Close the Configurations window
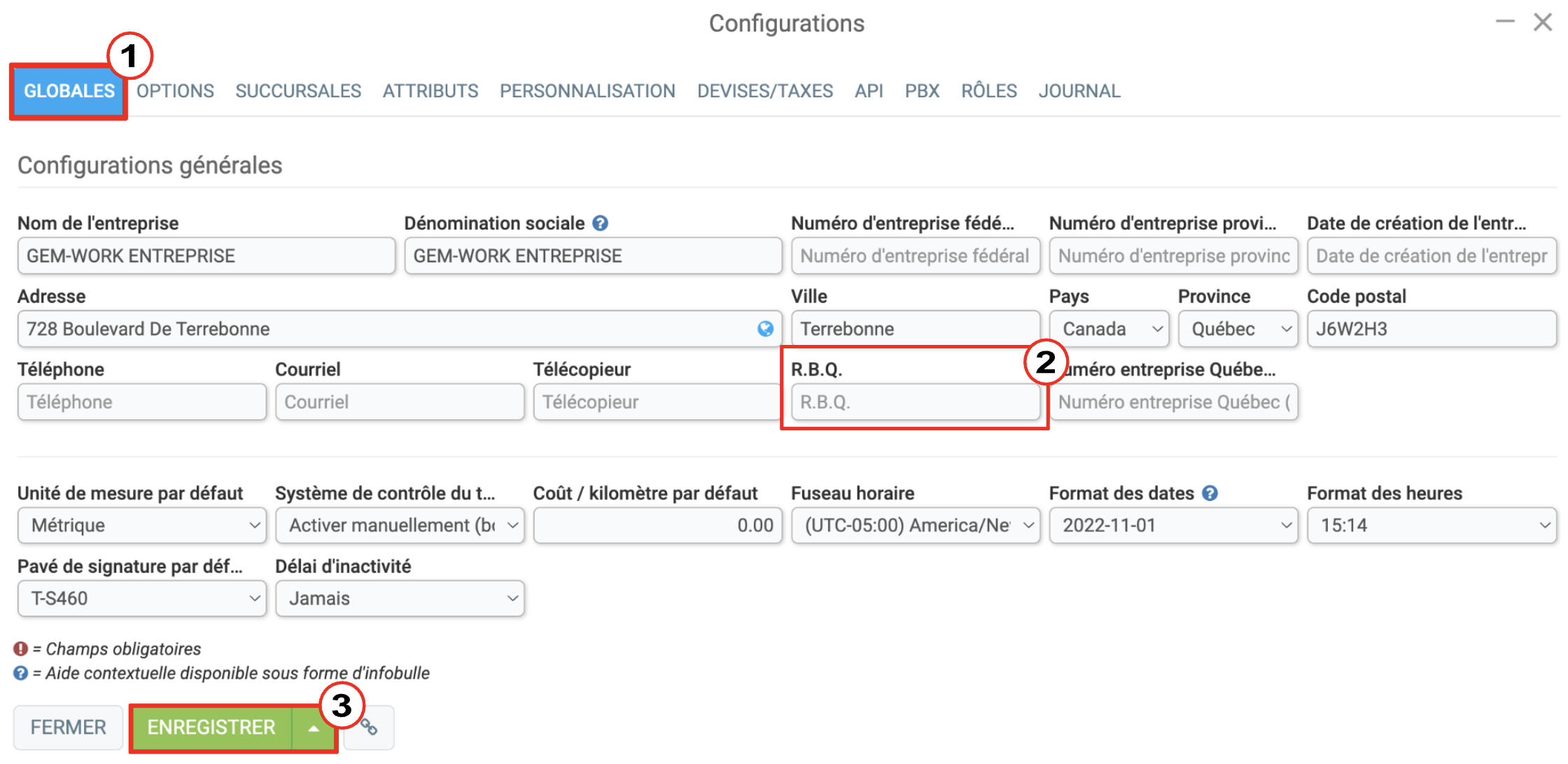The height and width of the screenshot is (764, 1568). [x=1542, y=22]
